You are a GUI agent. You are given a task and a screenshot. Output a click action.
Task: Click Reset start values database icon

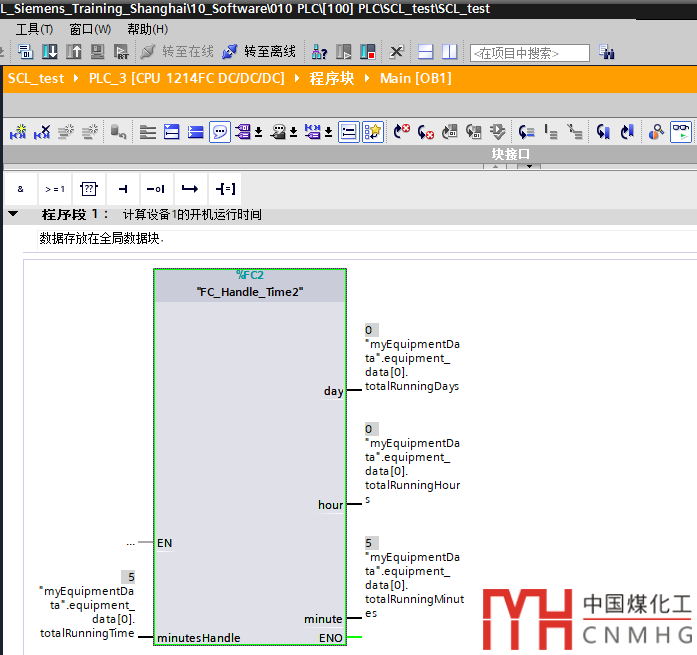(118, 132)
